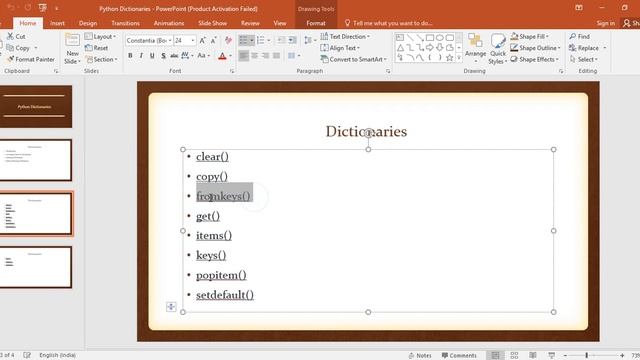Viewport: 640px width, 360px height.
Task: Toggle Bullets list button
Action: pyautogui.click(x=243, y=40)
